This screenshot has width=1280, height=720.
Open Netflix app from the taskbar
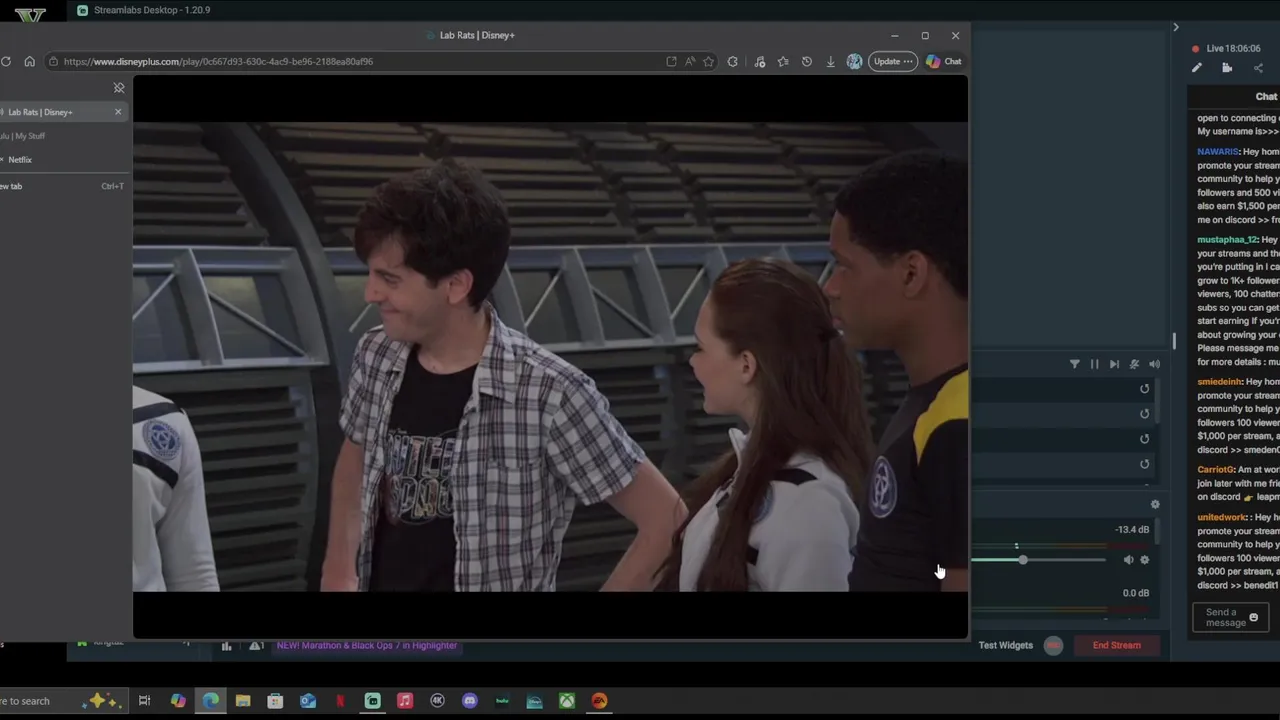[340, 701]
